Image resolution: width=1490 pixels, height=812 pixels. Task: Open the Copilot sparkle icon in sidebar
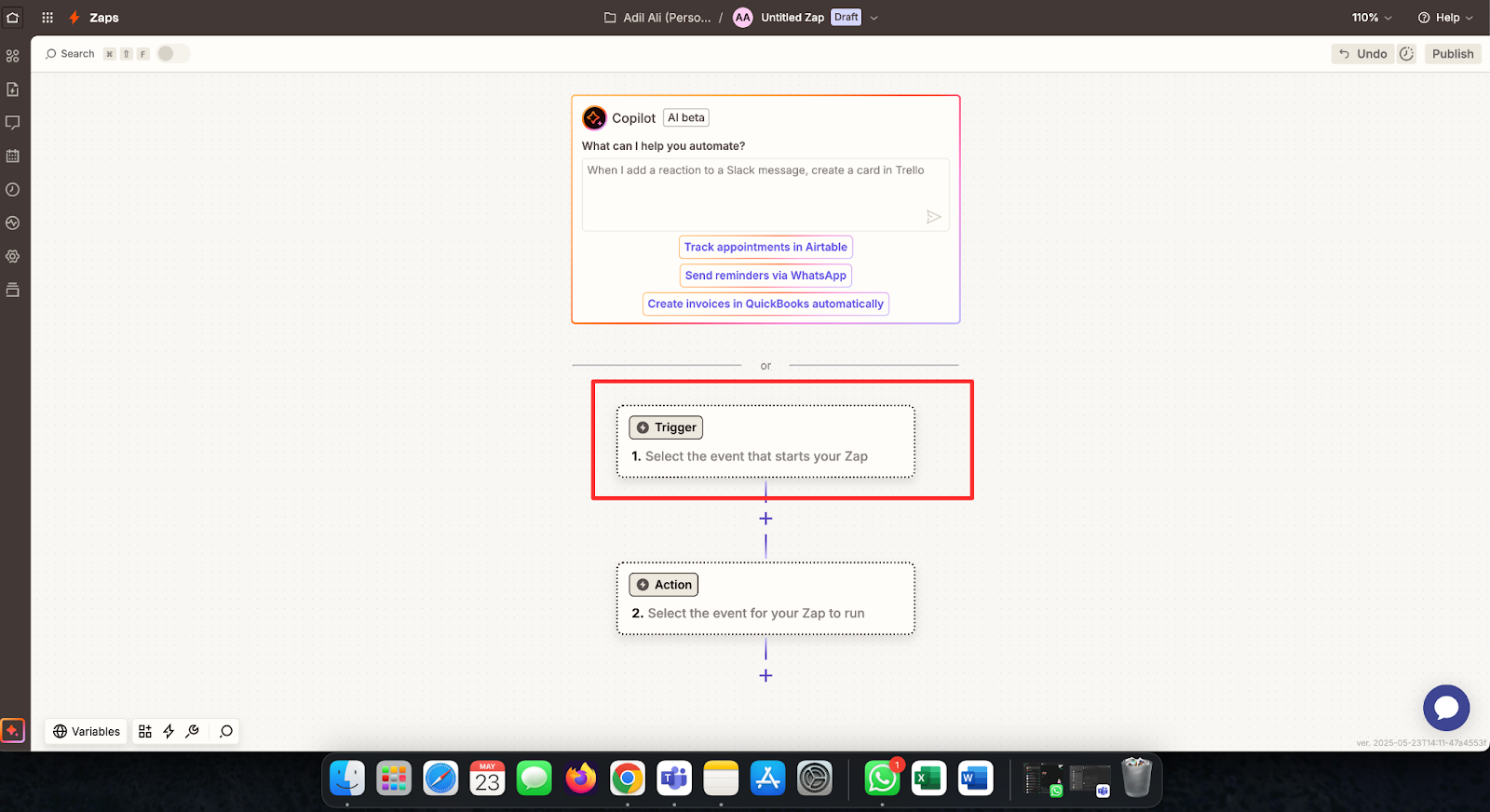tap(13, 731)
